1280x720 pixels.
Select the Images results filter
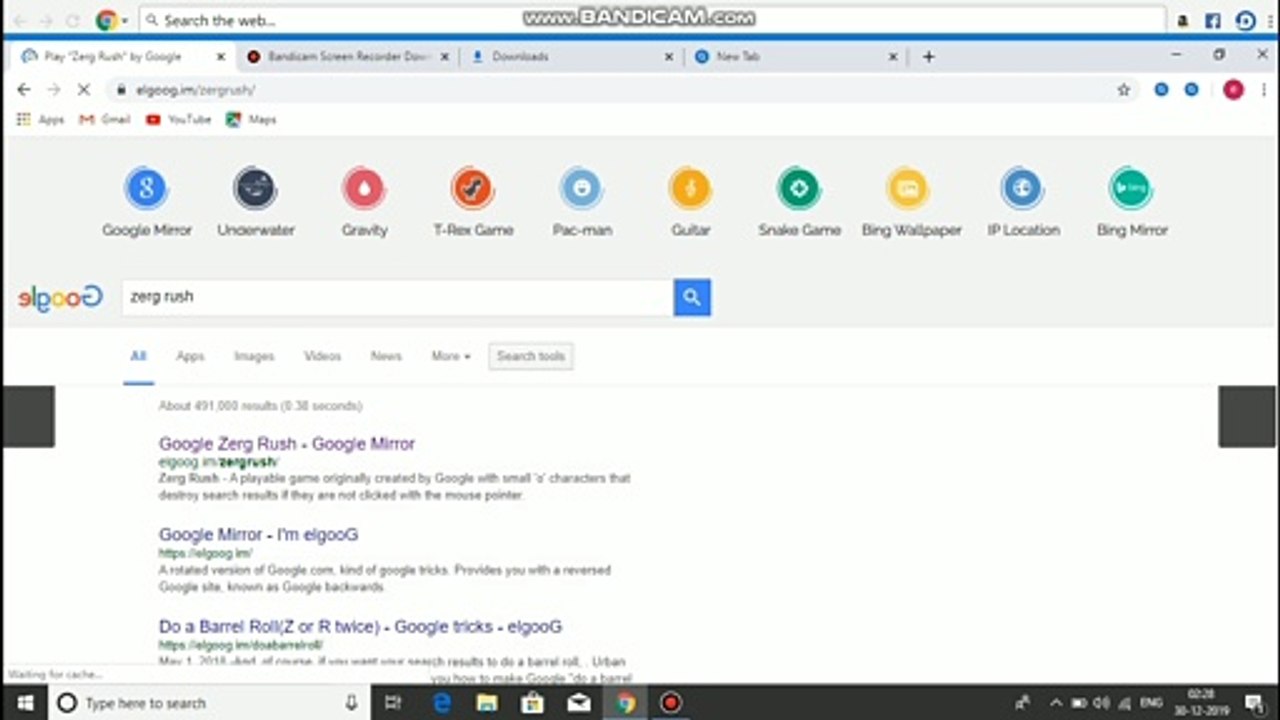pyautogui.click(x=254, y=356)
